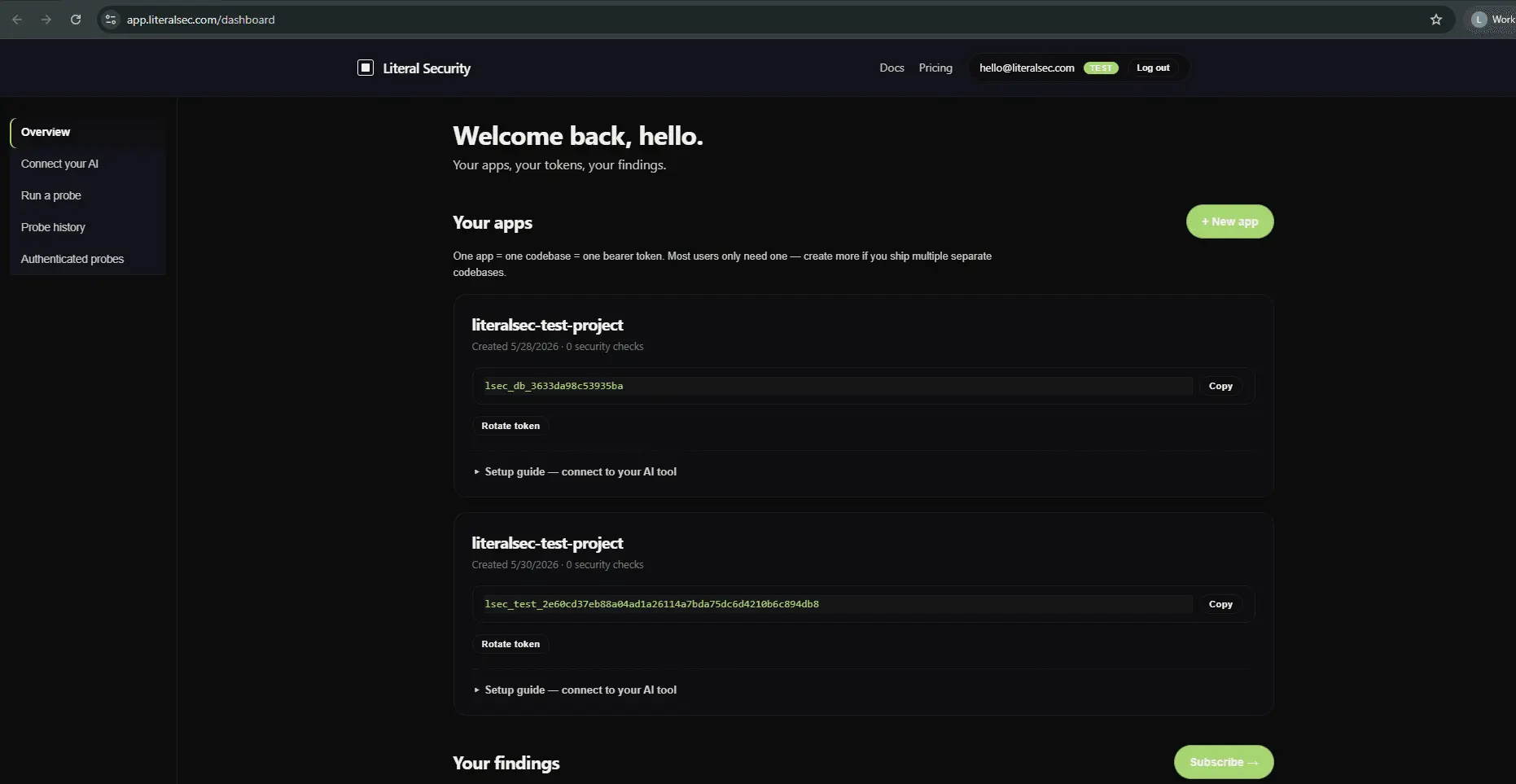
Task: Click the Log out button
Action: 1153,68
